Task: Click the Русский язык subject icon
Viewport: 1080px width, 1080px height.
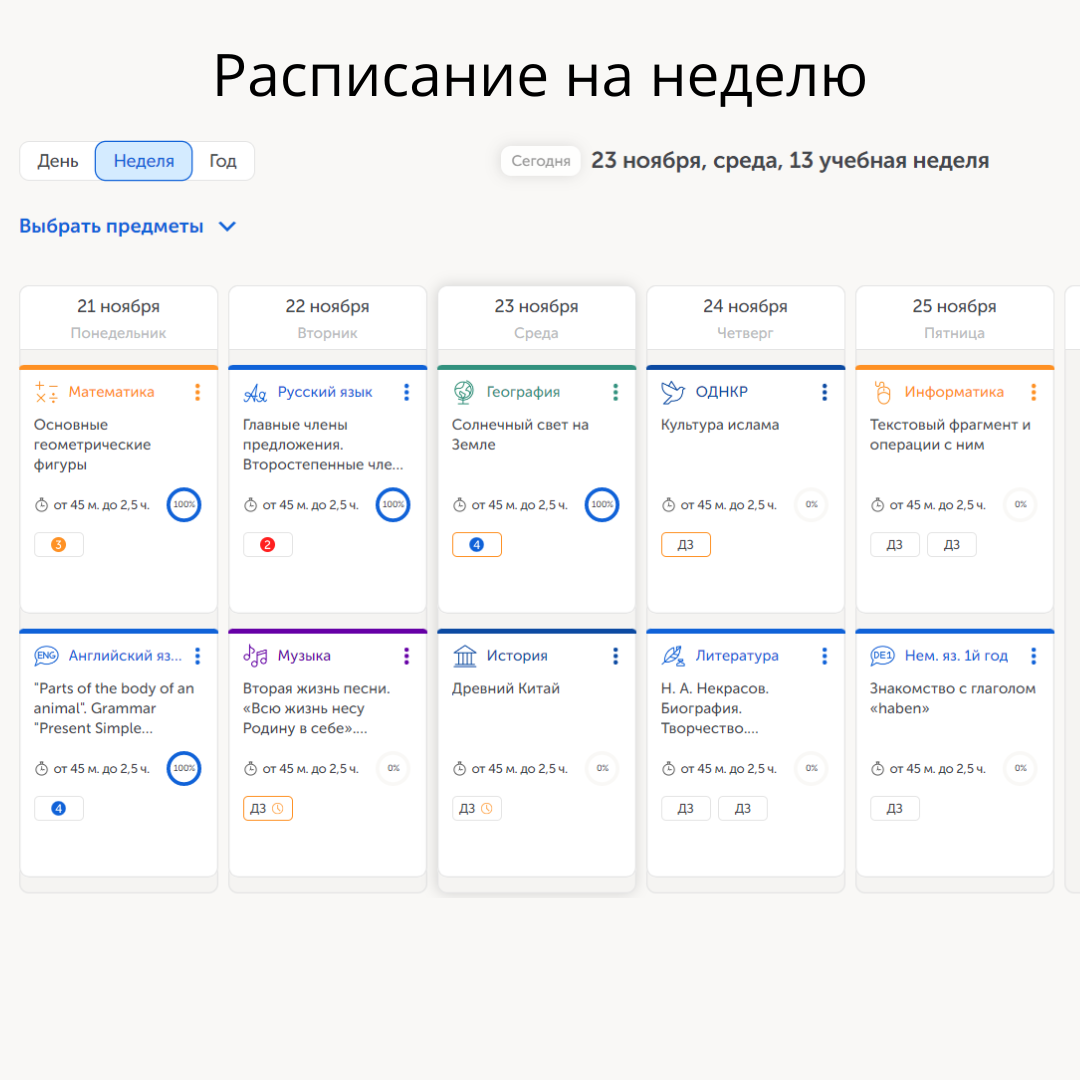Action: pos(255,391)
